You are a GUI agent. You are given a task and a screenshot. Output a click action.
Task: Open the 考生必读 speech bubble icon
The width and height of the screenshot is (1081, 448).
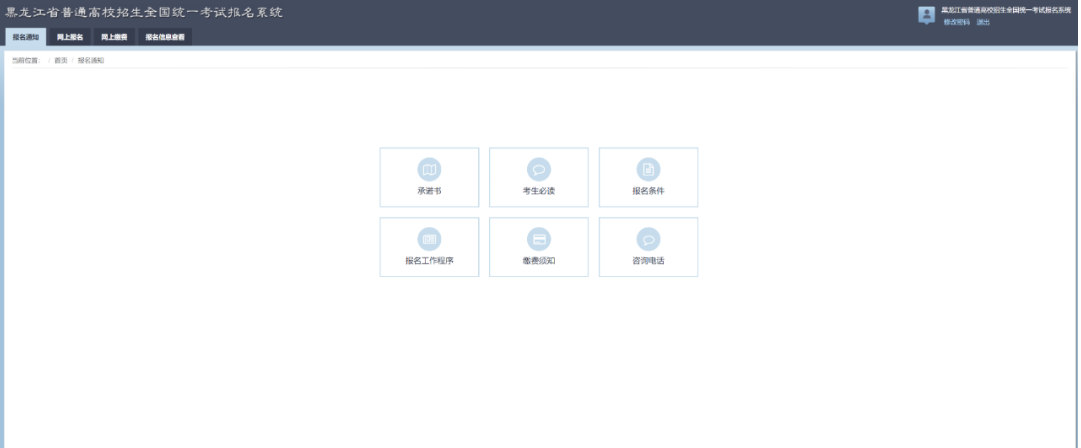coord(539,170)
